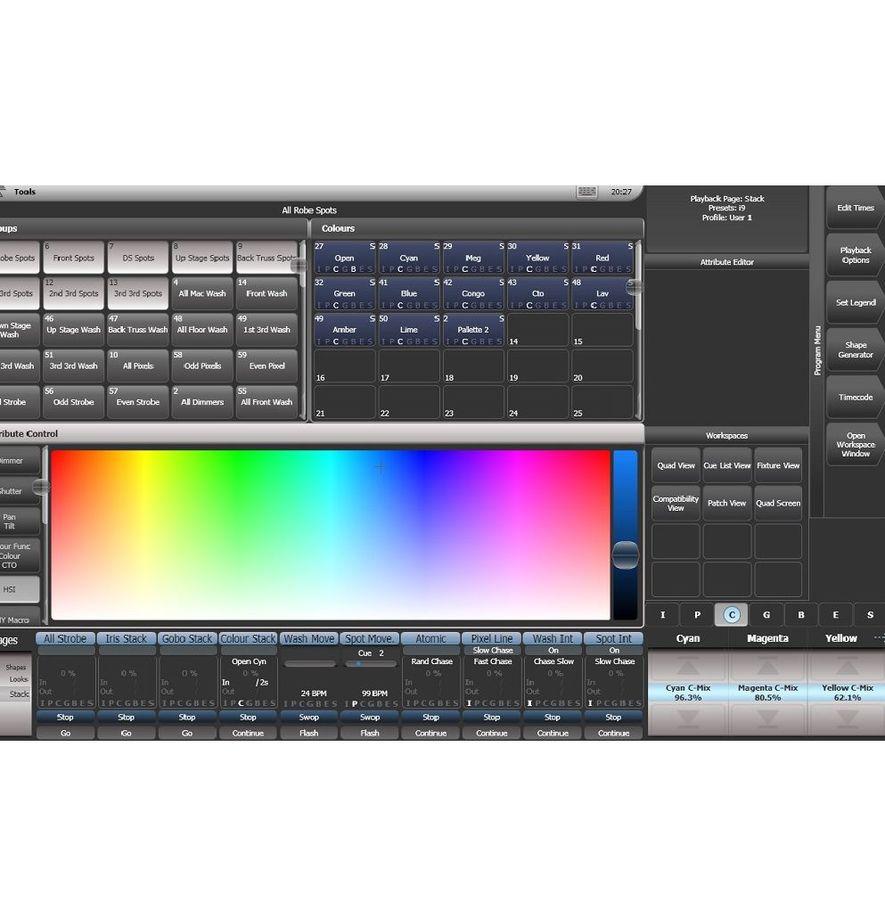Screen dimensions: 885x903
Task: Select empty palette slot 25
Action: click(602, 402)
